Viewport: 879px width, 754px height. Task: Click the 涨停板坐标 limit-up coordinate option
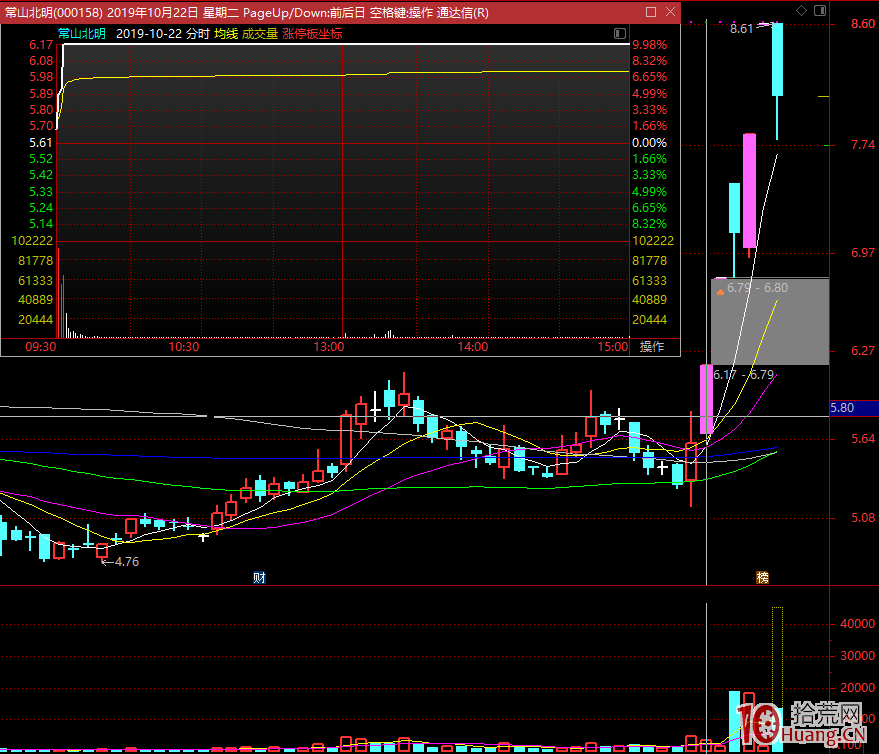(312, 33)
